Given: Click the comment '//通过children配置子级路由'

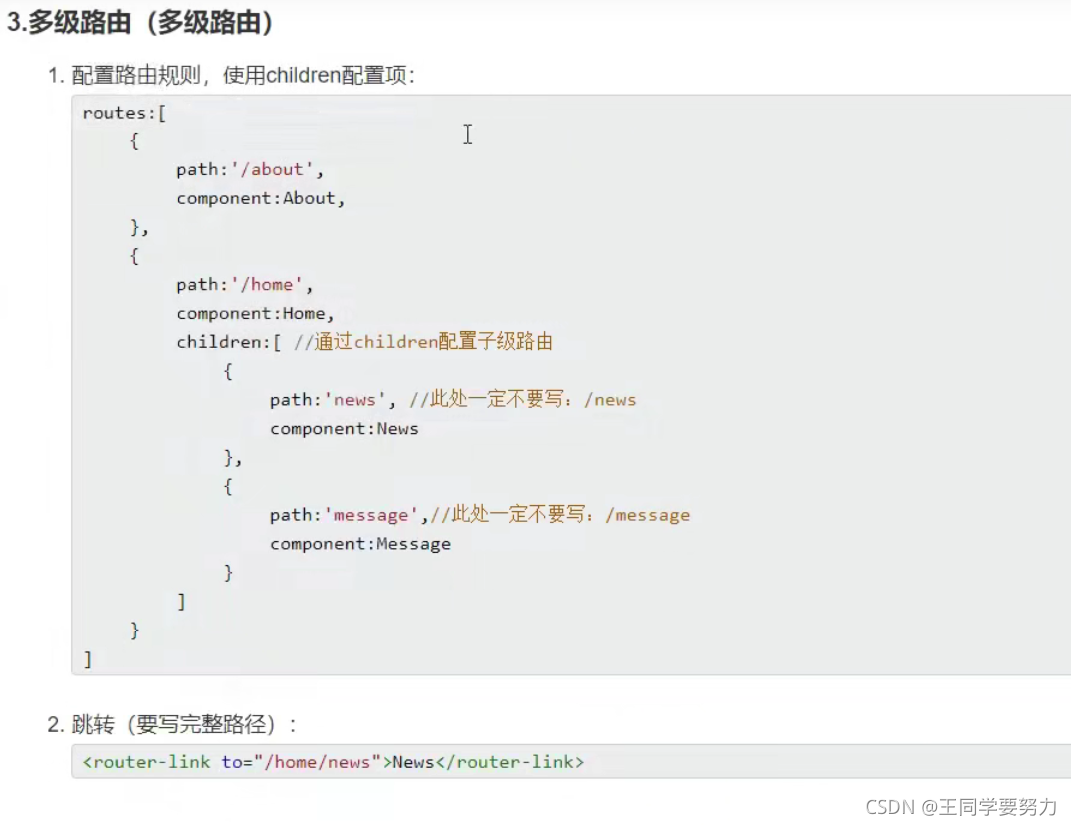Looking at the screenshot, I should pos(423,341).
